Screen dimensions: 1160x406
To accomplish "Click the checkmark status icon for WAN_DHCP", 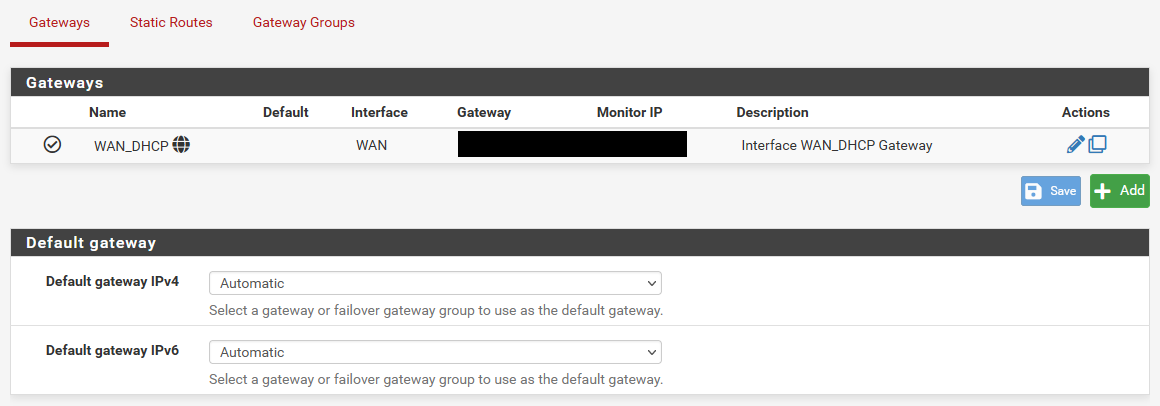I will point(52,145).
